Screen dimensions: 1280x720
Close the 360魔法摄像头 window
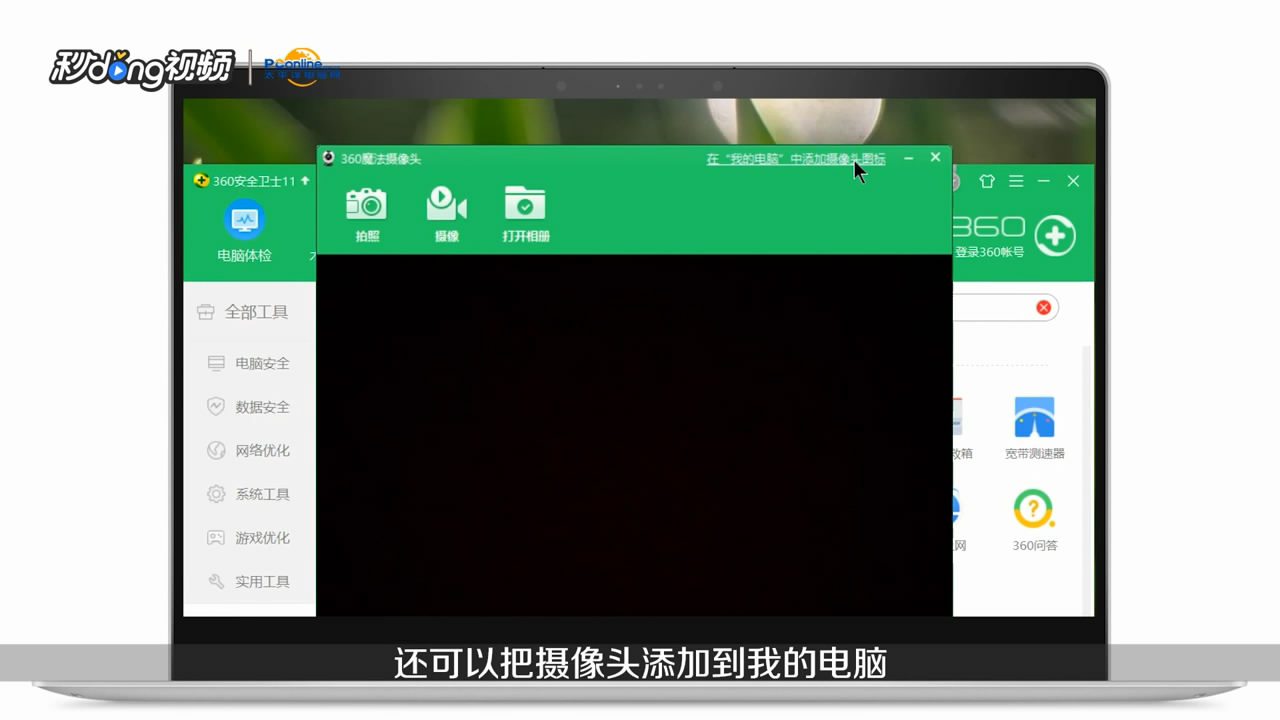tap(935, 157)
